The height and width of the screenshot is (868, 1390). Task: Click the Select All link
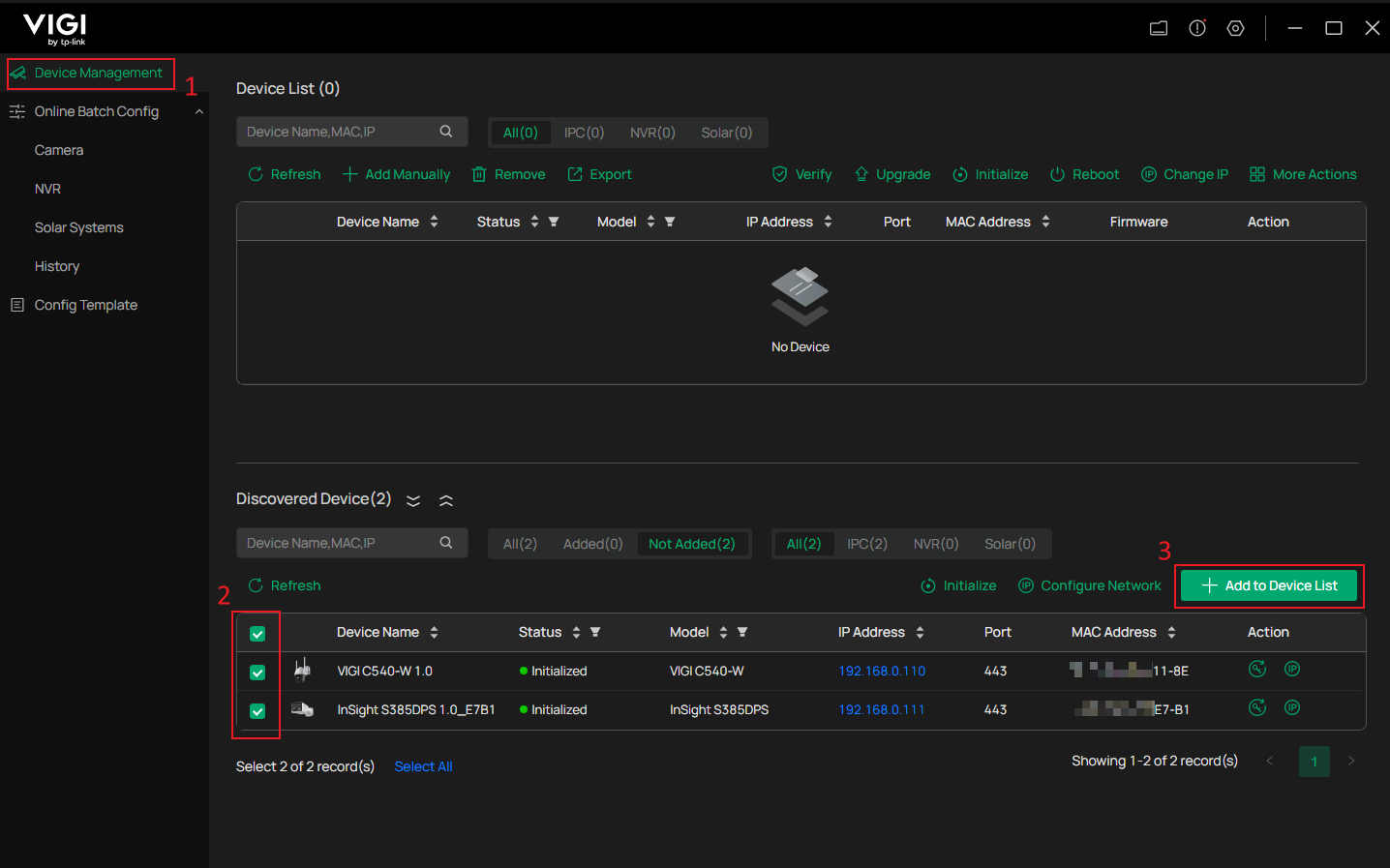pyautogui.click(x=423, y=766)
